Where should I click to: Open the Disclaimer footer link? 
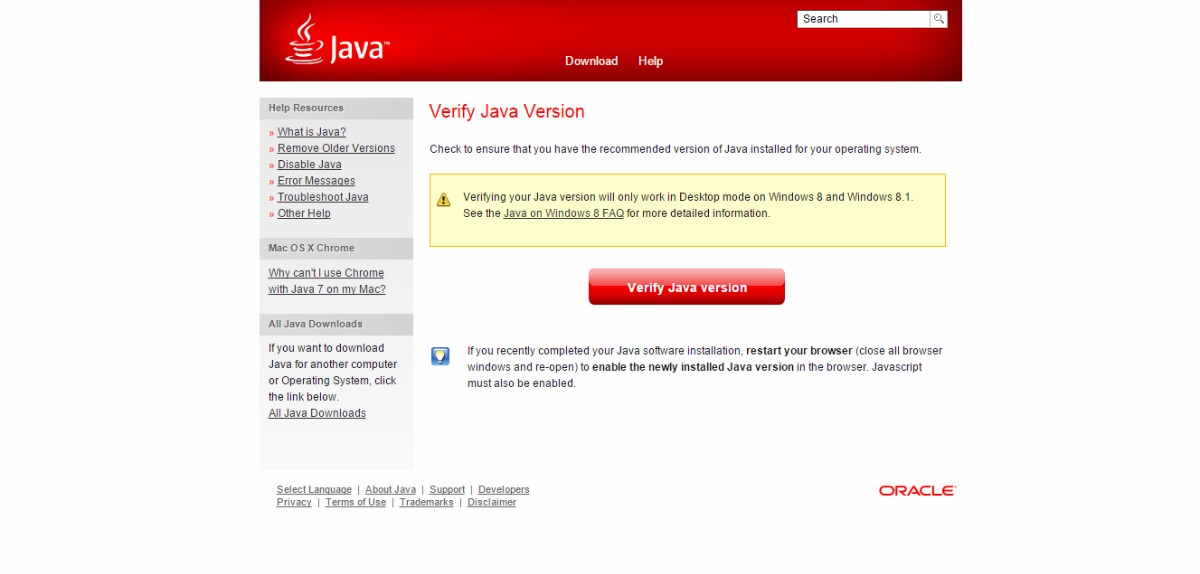pyautogui.click(x=492, y=503)
